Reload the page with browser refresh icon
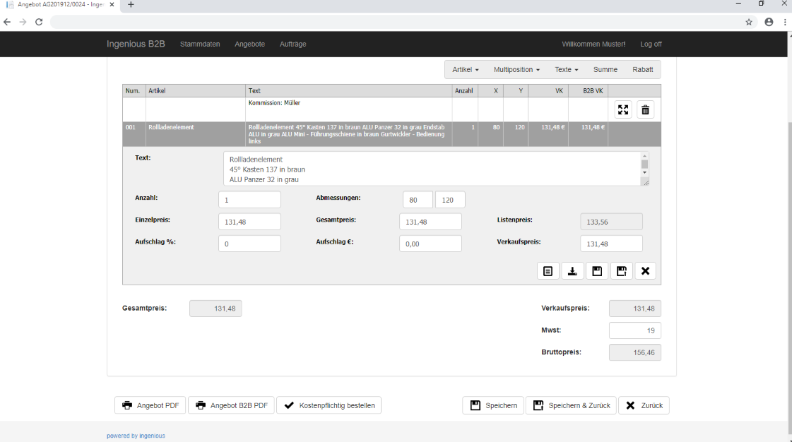Image resolution: width=792 pixels, height=442 pixels. 39,22
